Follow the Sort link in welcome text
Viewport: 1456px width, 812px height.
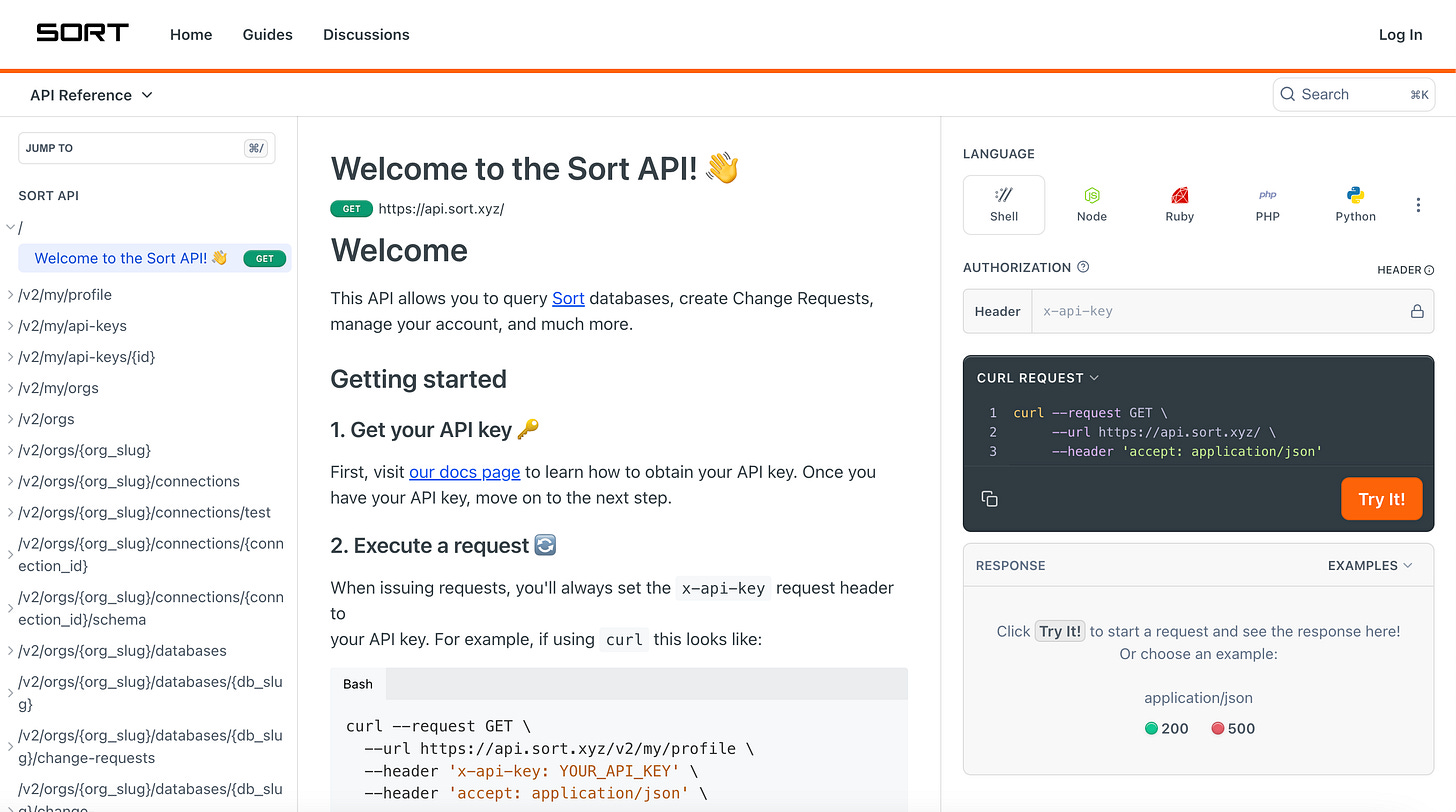[568, 298]
